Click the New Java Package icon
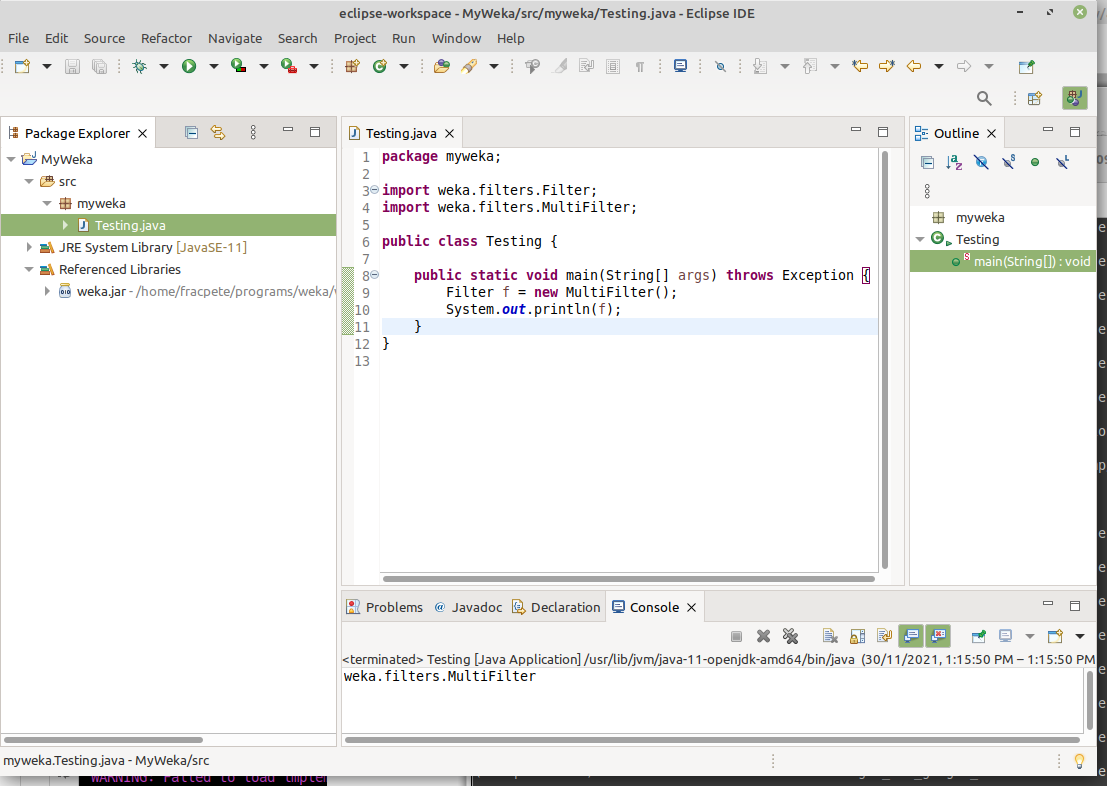Viewport: 1107px width, 786px height. [352, 66]
